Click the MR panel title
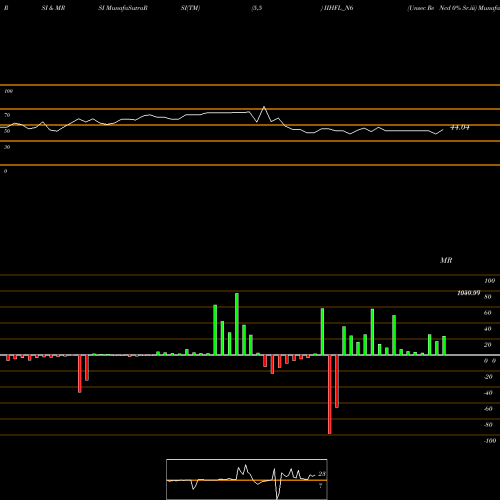This screenshot has height=500, width=500. click(446, 260)
